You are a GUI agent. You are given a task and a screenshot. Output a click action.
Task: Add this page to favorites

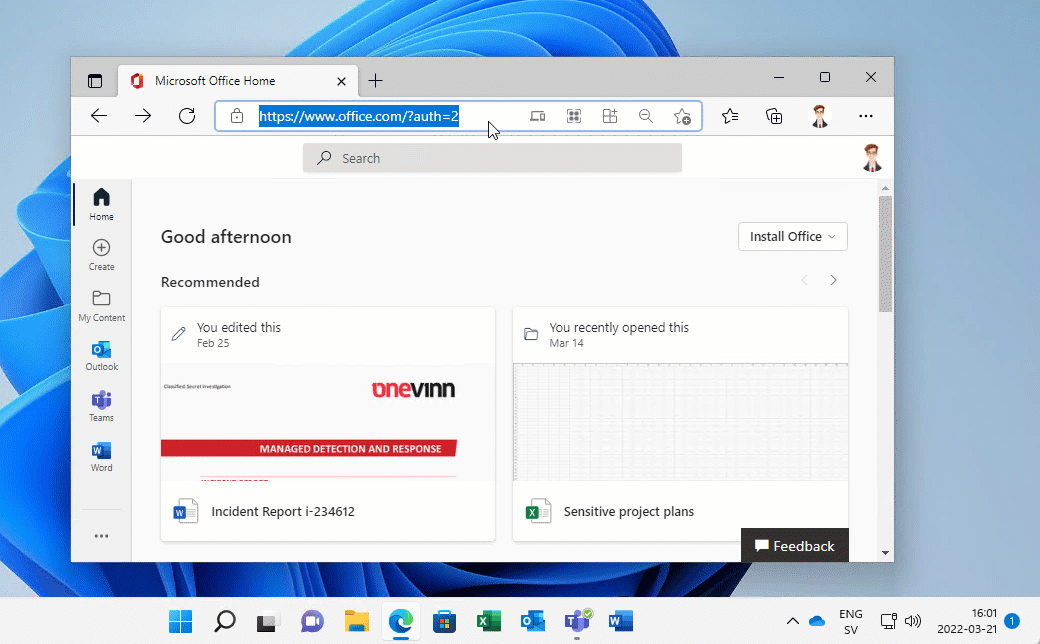tap(682, 116)
